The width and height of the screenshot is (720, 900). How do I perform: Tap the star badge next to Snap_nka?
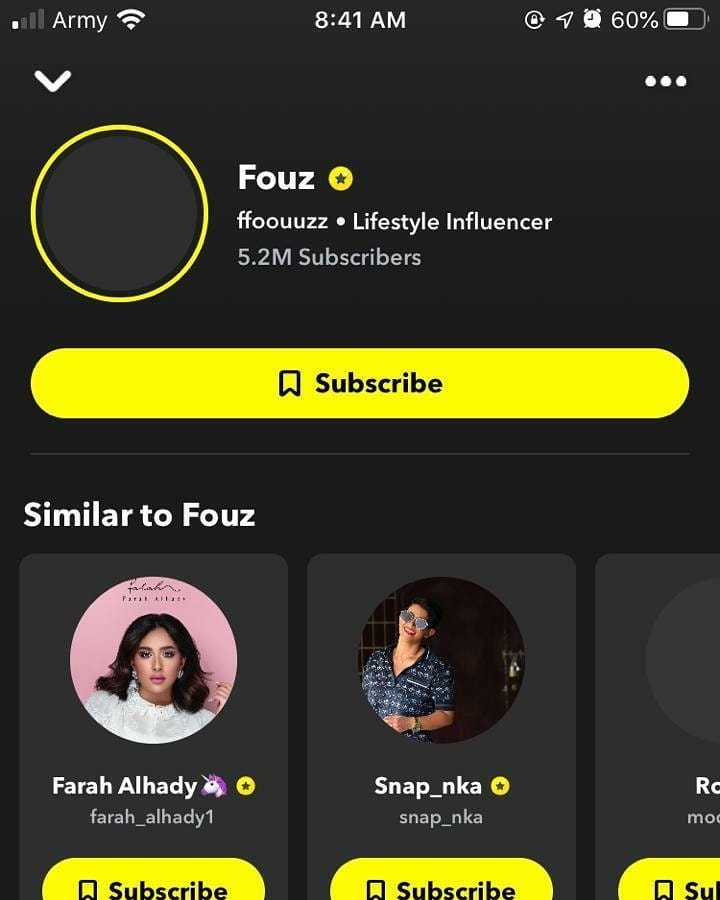point(500,786)
